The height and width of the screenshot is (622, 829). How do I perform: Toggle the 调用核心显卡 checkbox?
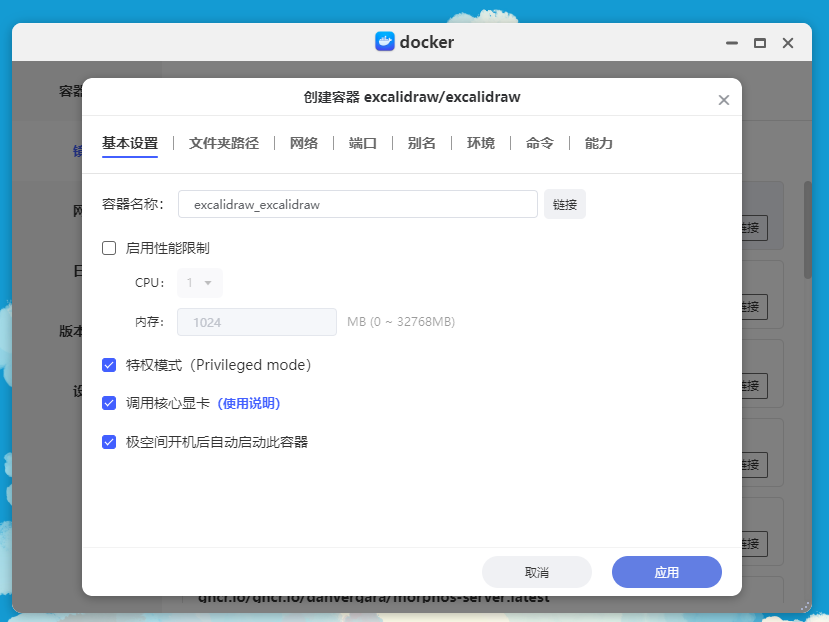[109, 404]
